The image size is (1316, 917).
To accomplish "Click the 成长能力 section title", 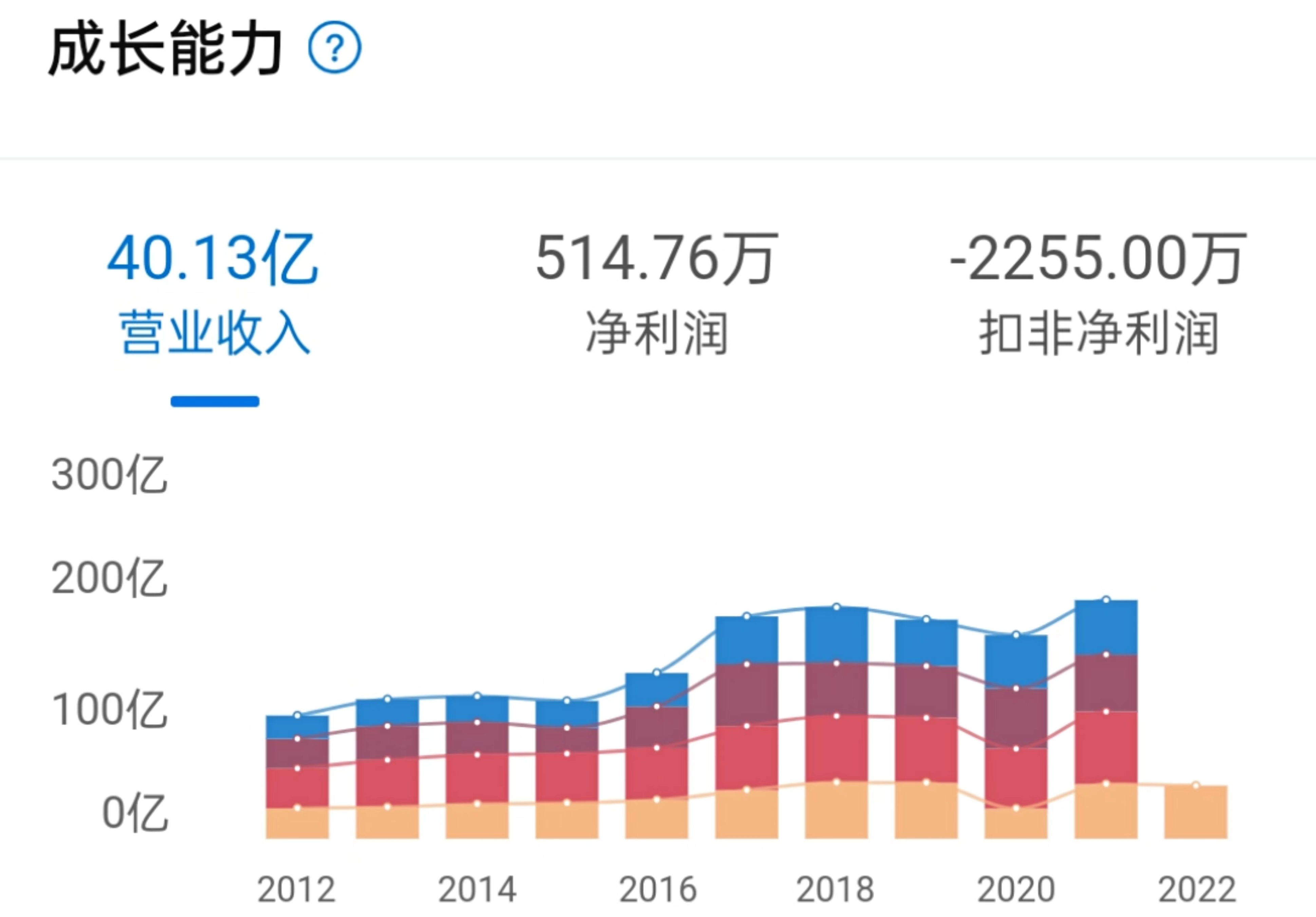I will pyautogui.click(x=166, y=48).
